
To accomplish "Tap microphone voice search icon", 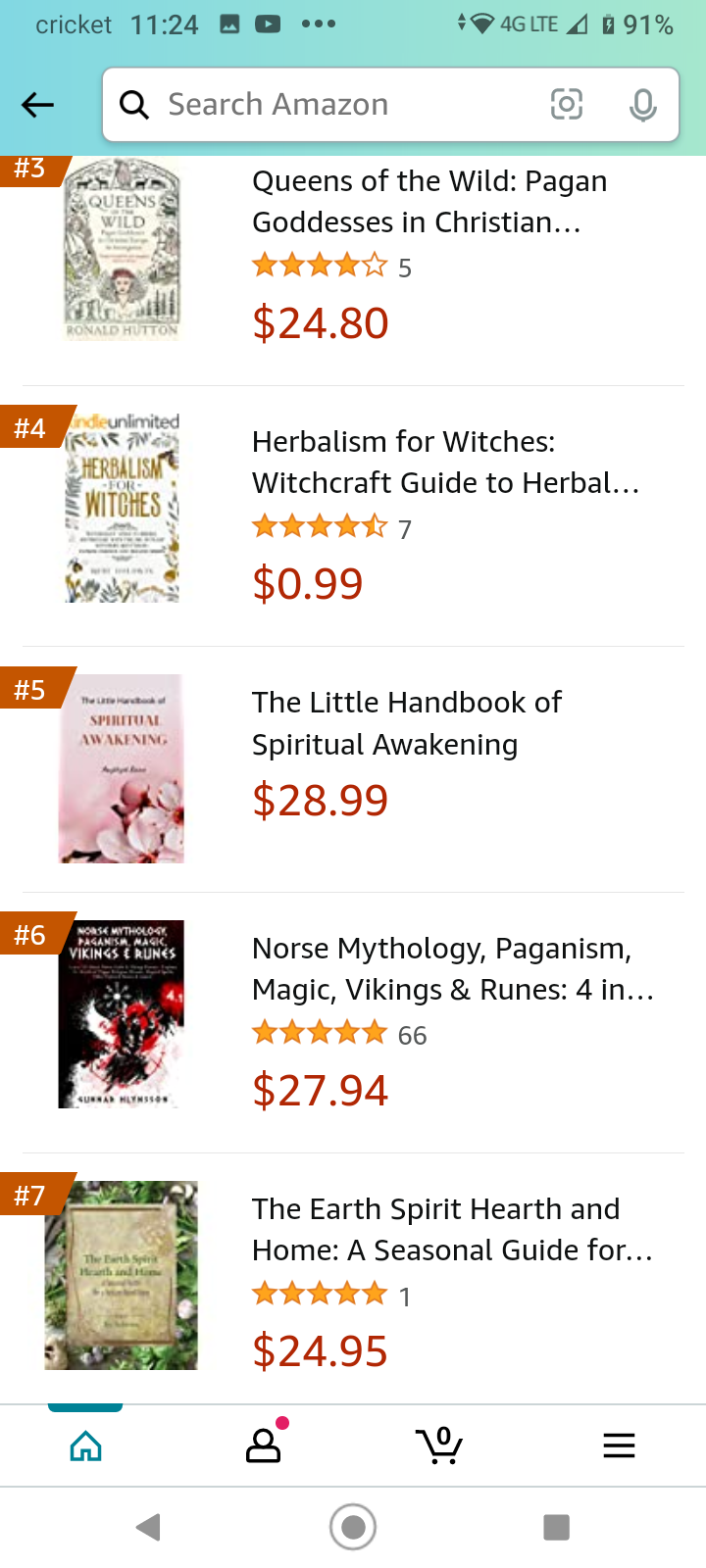I will [642, 105].
